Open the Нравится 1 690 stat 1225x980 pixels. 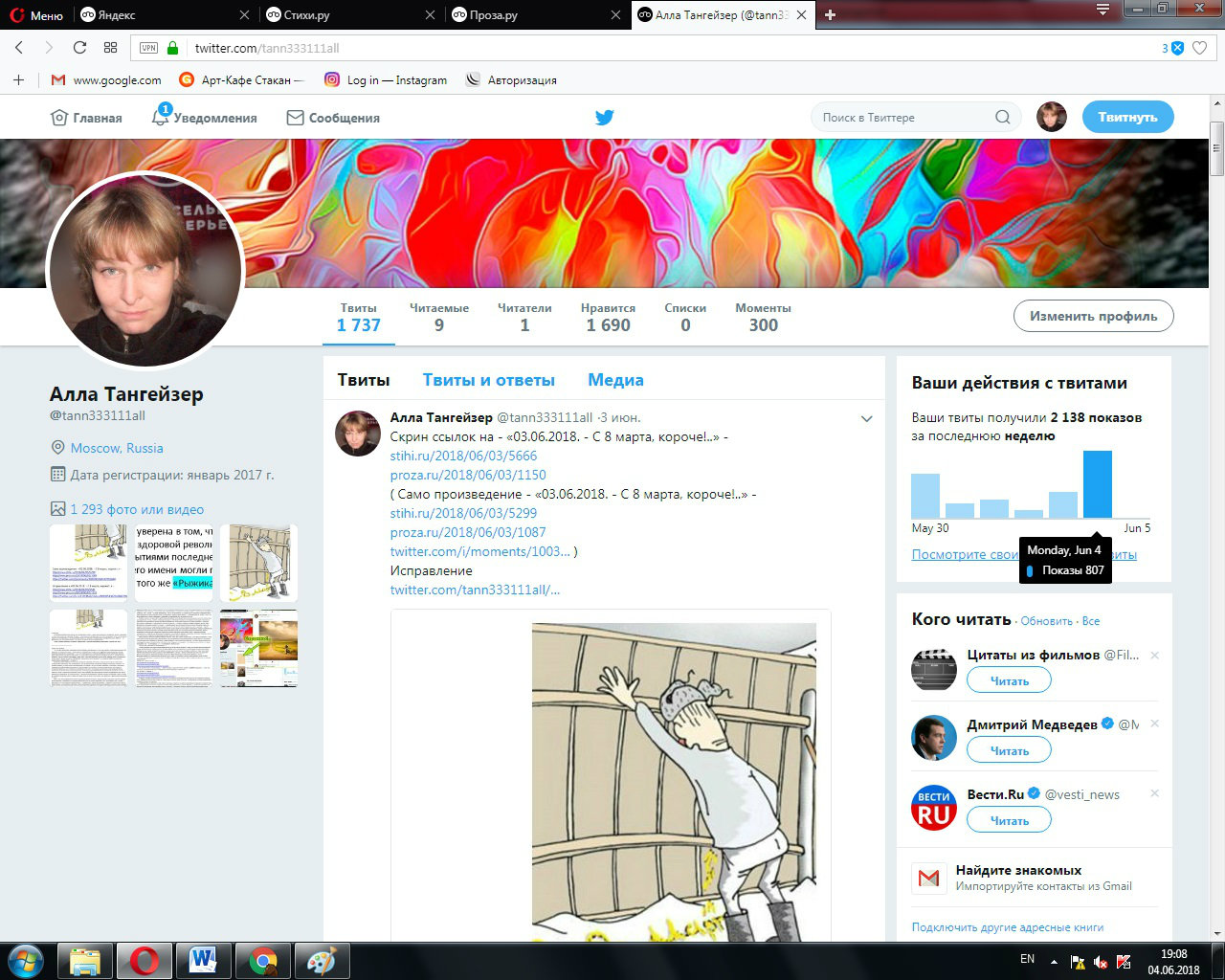(x=608, y=318)
